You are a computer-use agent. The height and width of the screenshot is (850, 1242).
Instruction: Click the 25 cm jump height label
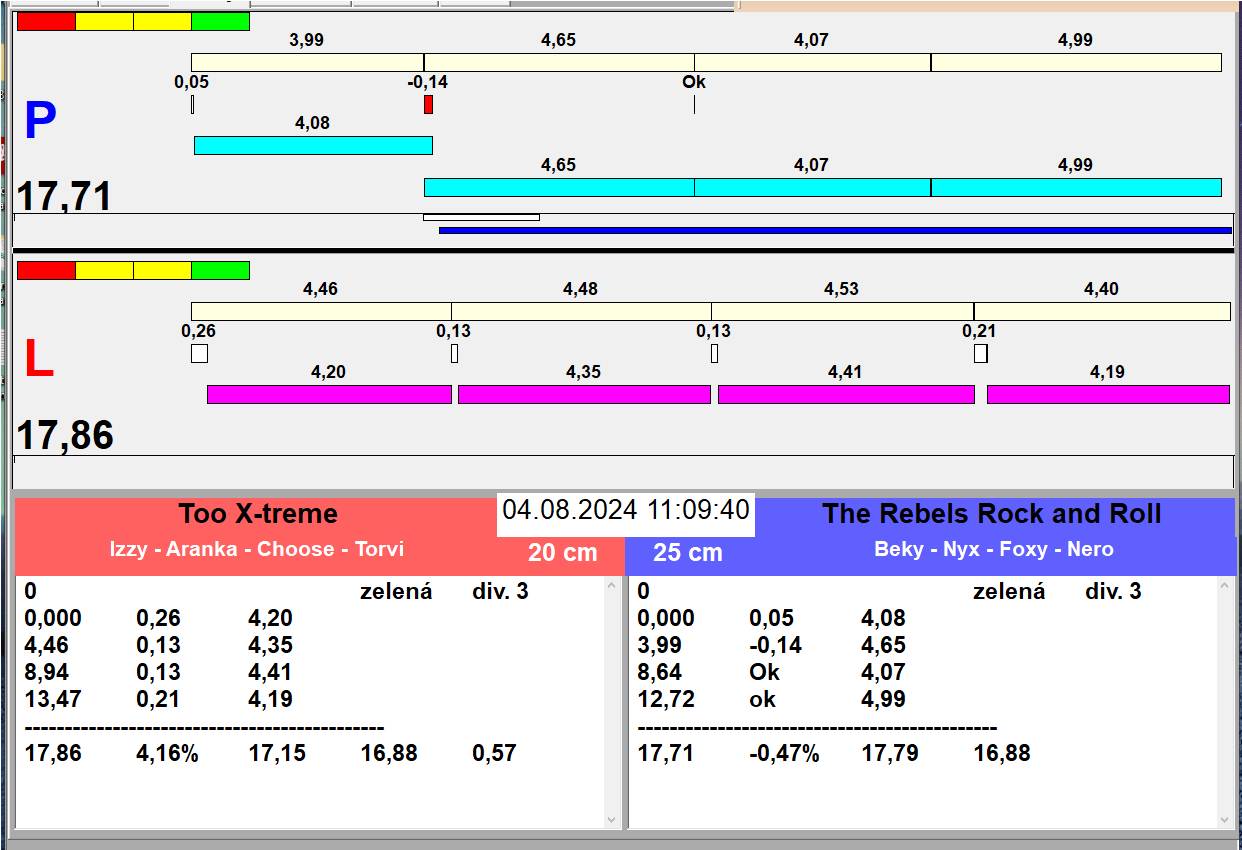tap(687, 553)
